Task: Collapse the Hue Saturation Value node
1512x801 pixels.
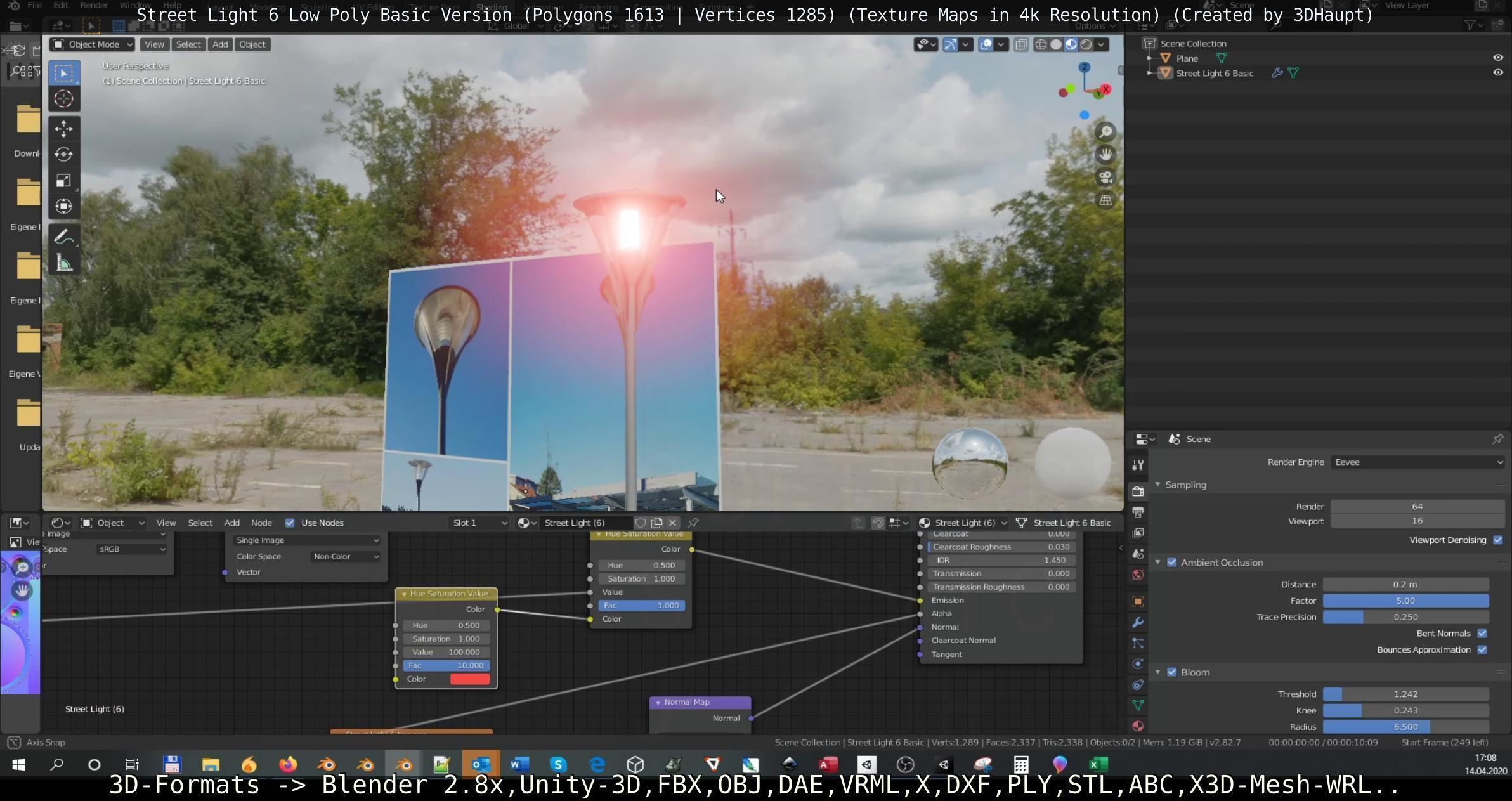Action: pyautogui.click(x=404, y=594)
